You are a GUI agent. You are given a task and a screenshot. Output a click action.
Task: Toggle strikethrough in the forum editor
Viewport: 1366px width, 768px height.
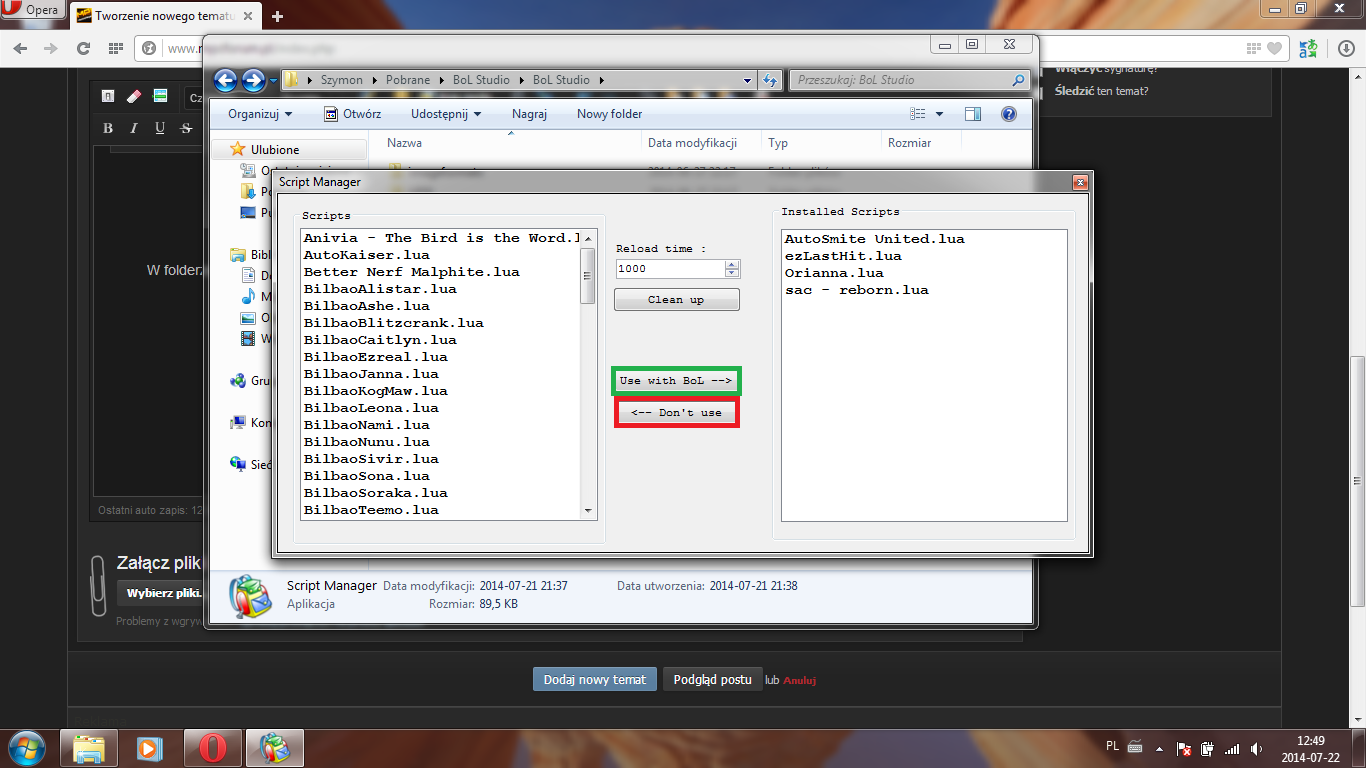point(186,128)
